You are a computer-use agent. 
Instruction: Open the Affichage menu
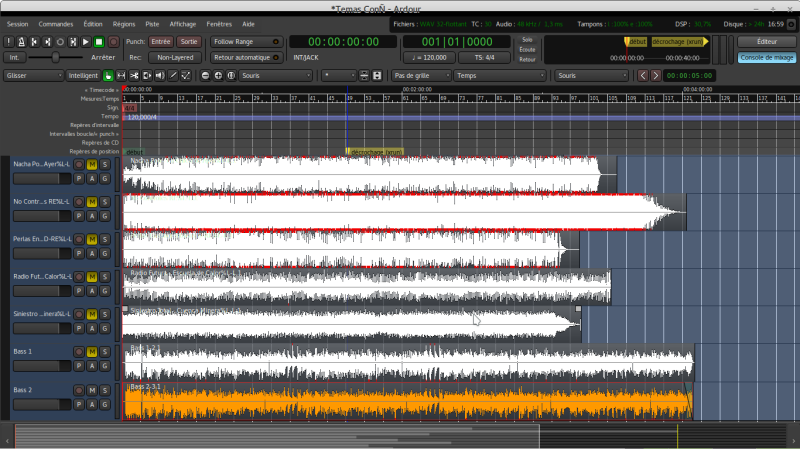183,24
